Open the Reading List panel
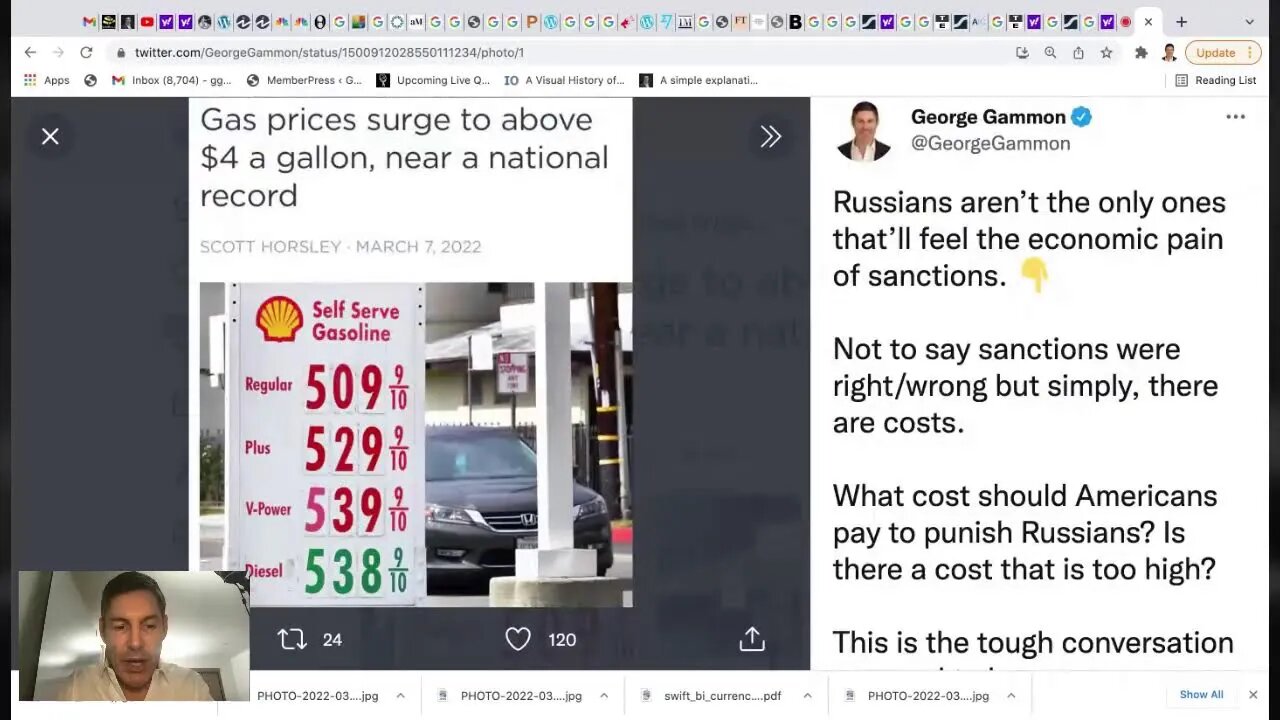 tap(1216, 80)
